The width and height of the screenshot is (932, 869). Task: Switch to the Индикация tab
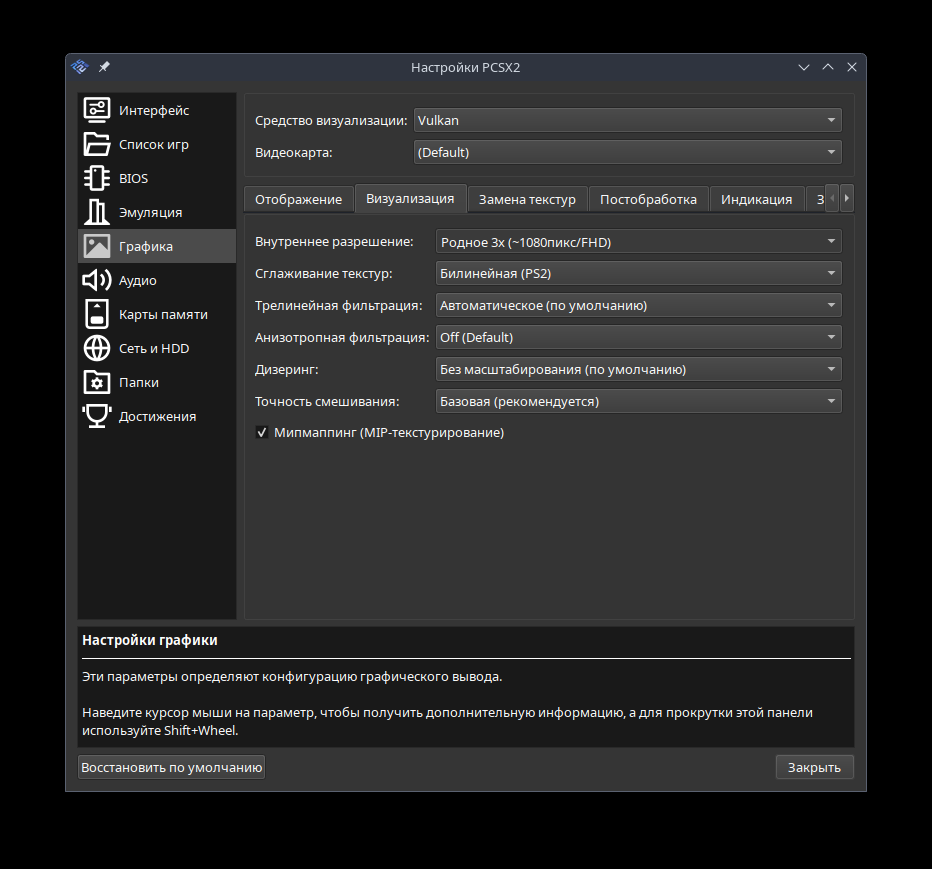[756, 199]
